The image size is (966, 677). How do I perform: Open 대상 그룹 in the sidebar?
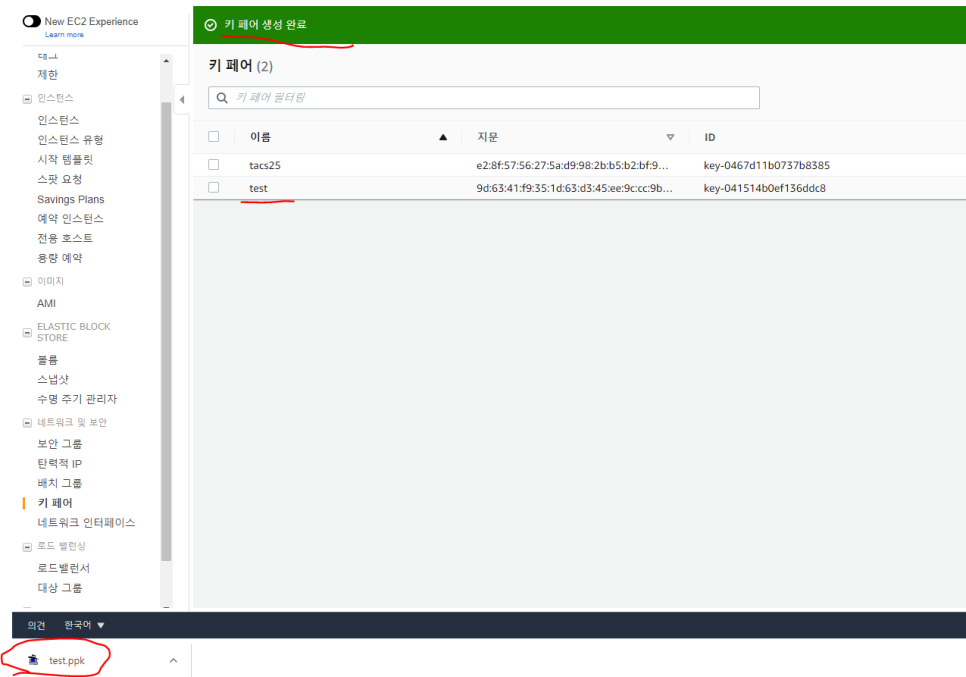(x=59, y=588)
